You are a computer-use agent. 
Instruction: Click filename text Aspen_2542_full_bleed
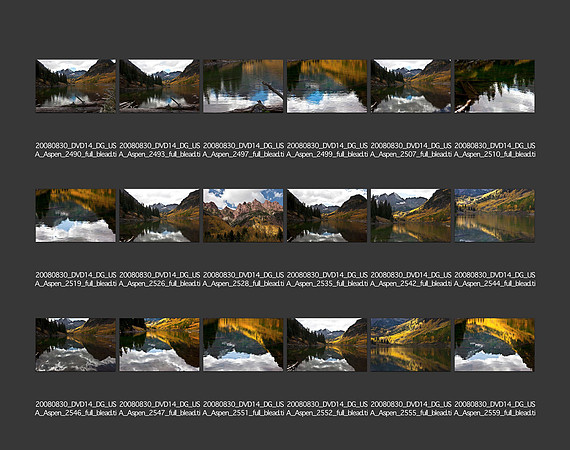(x=411, y=279)
